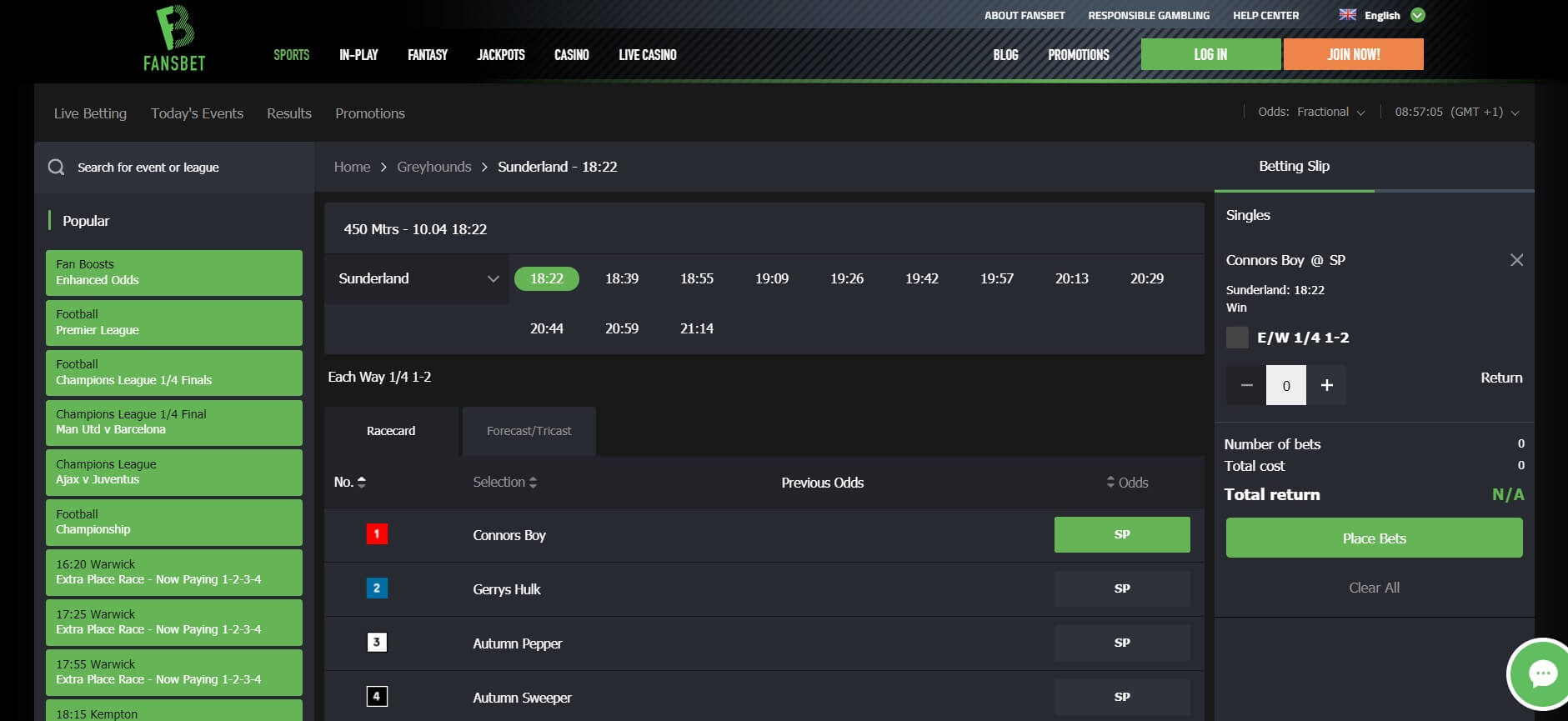Select SP odds for Gerrys Hulk

(1122, 588)
